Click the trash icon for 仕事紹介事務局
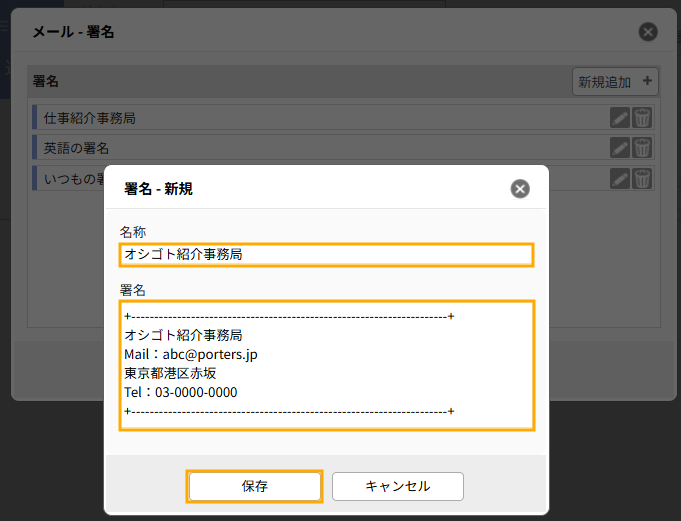The image size is (681, 521). point(642,118)
